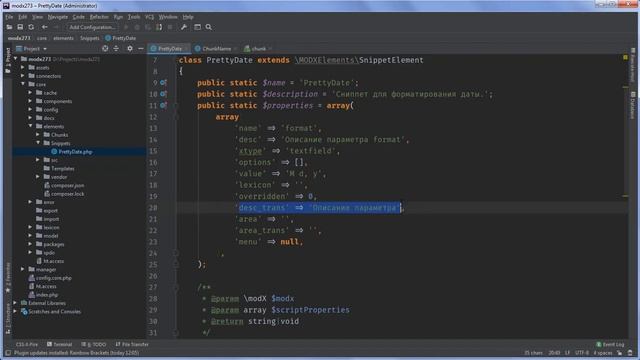This screenshot has height=360, width=640.
Task: Toggle the fold marker on line 27
Action: (x=176, y=287)
